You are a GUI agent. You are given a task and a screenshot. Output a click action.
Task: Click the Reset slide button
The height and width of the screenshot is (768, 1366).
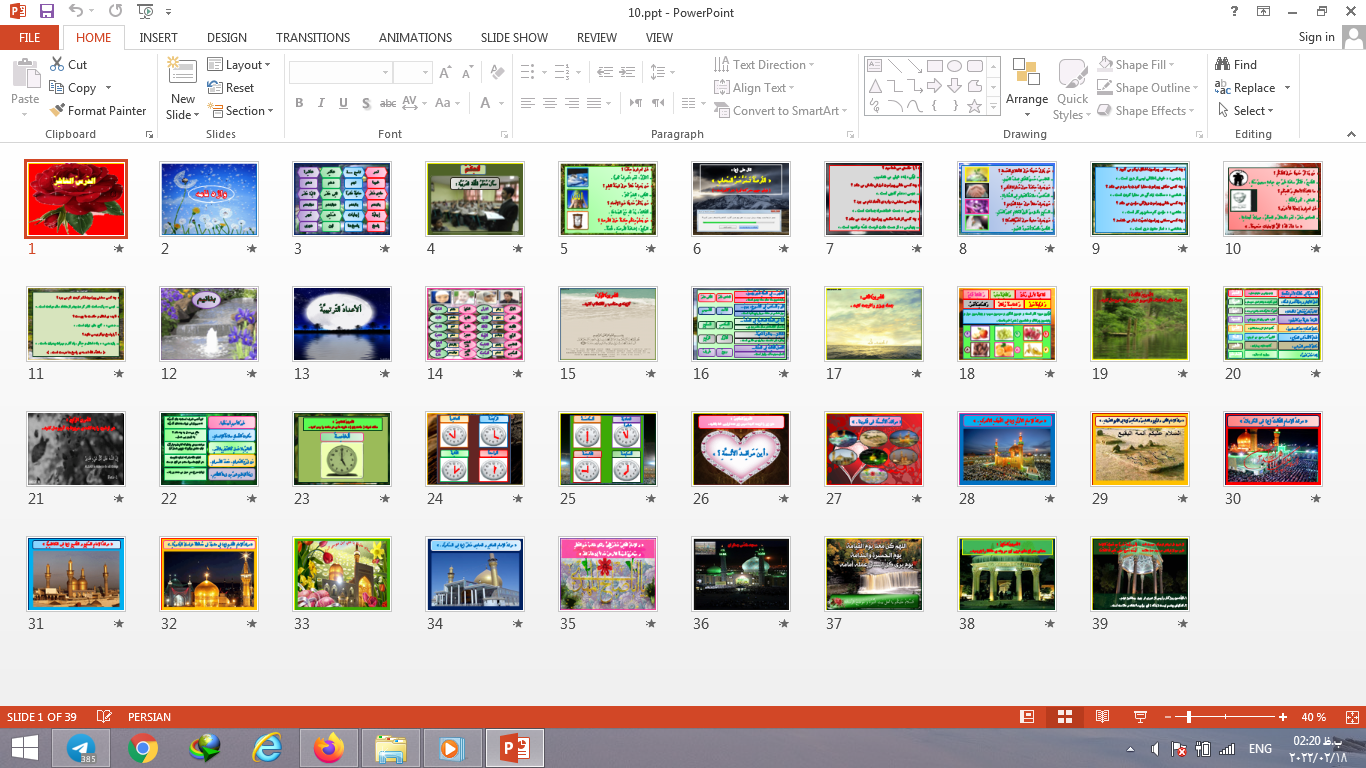[231, 88]
